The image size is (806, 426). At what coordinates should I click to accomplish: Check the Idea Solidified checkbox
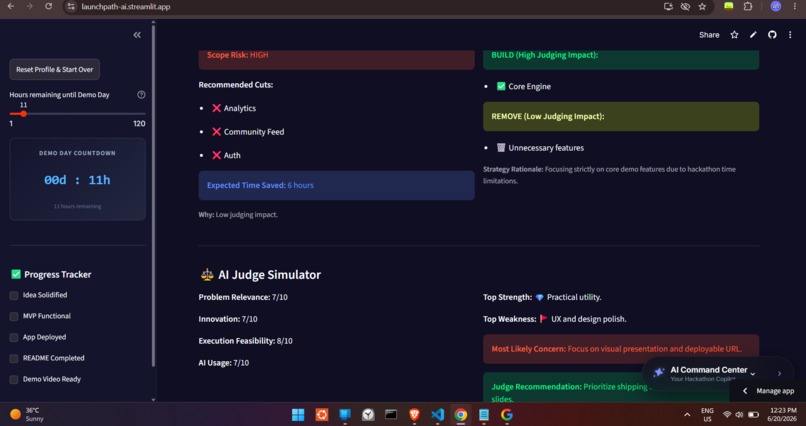click(x=14, y=295)
